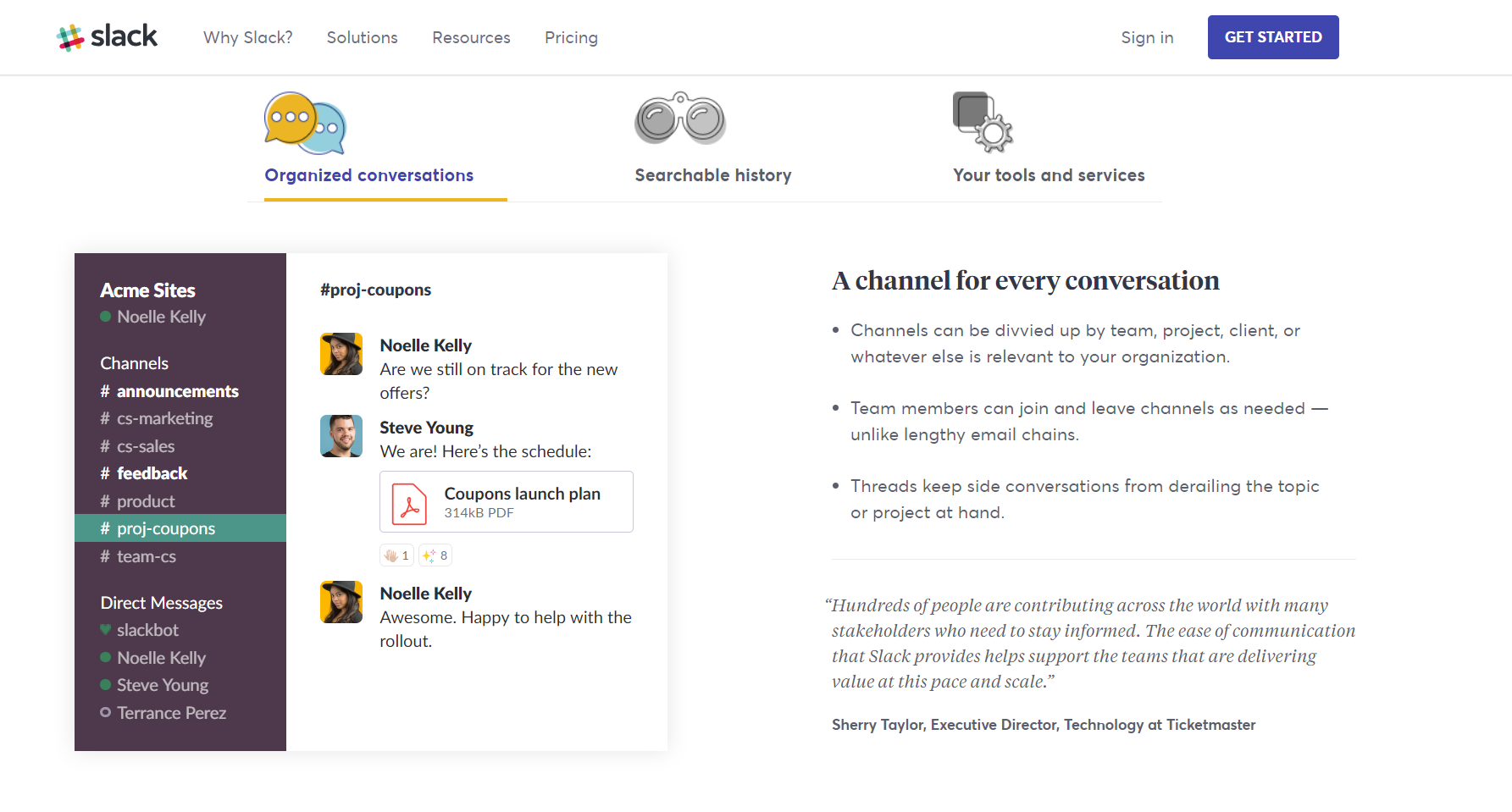Open the Resources menu
Image resolution: width=1512 pixels, height=812 pixels.
tap(471, 37)
